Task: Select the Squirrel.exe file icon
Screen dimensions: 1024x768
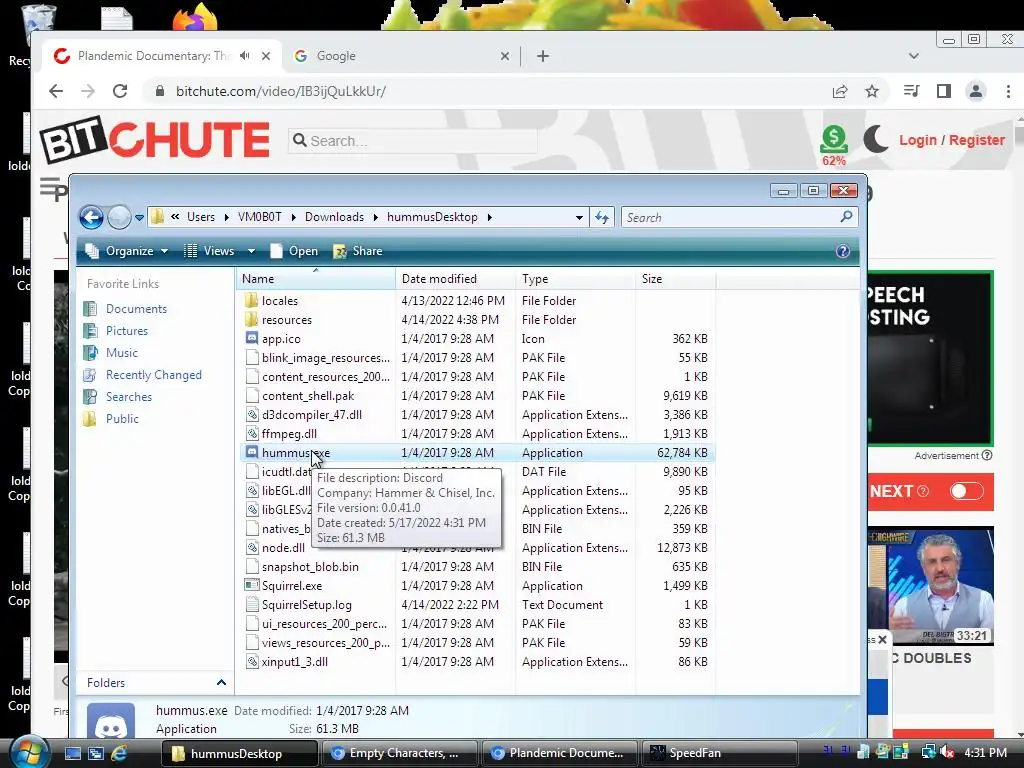Action: coord(251,585)
